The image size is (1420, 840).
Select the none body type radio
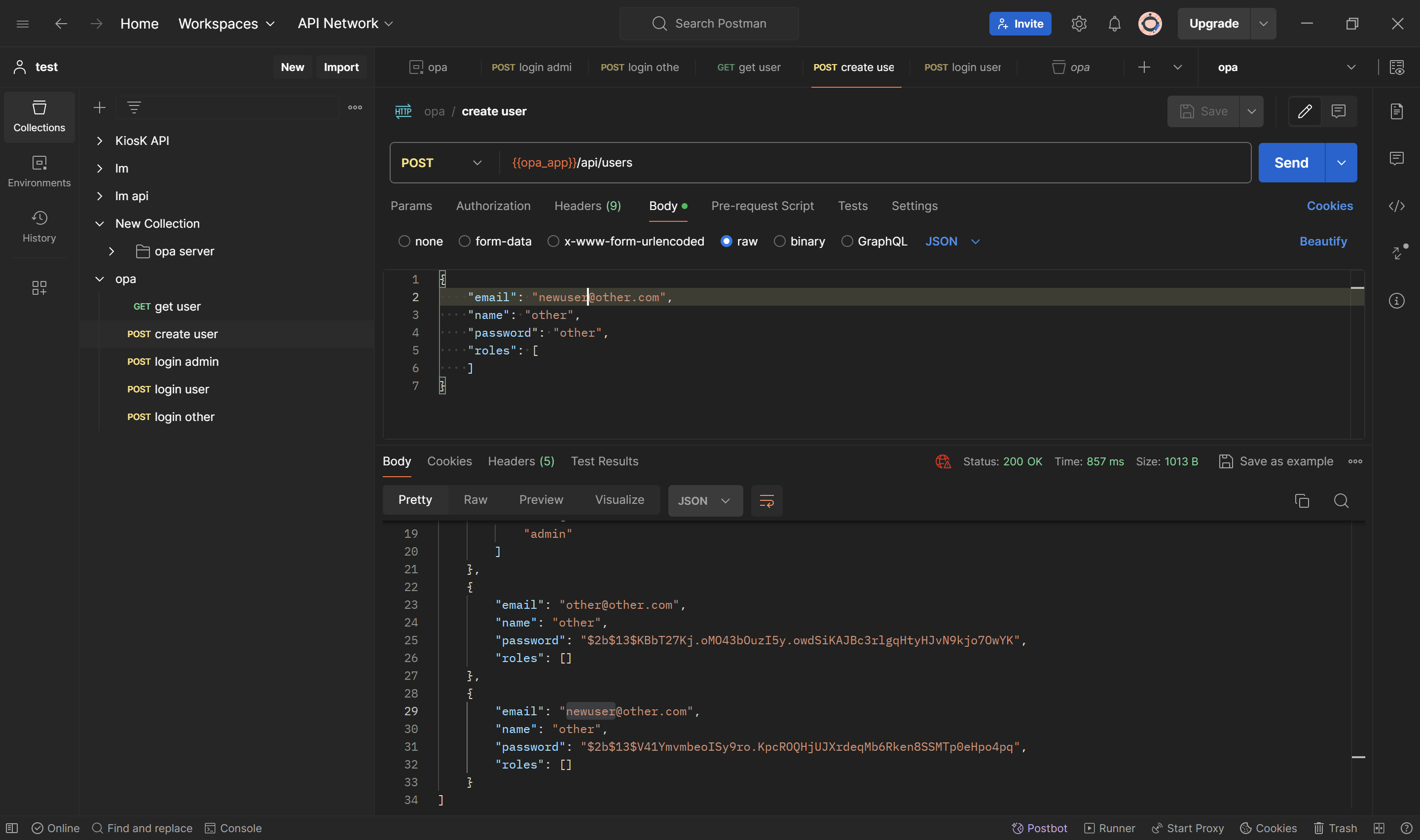pos(403,242)
